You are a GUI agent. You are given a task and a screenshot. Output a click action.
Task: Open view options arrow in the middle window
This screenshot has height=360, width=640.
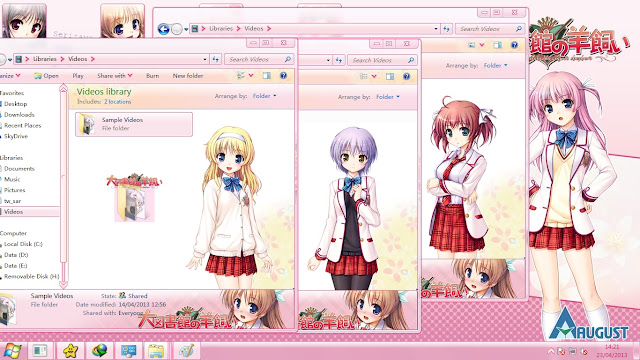point(374,76)
